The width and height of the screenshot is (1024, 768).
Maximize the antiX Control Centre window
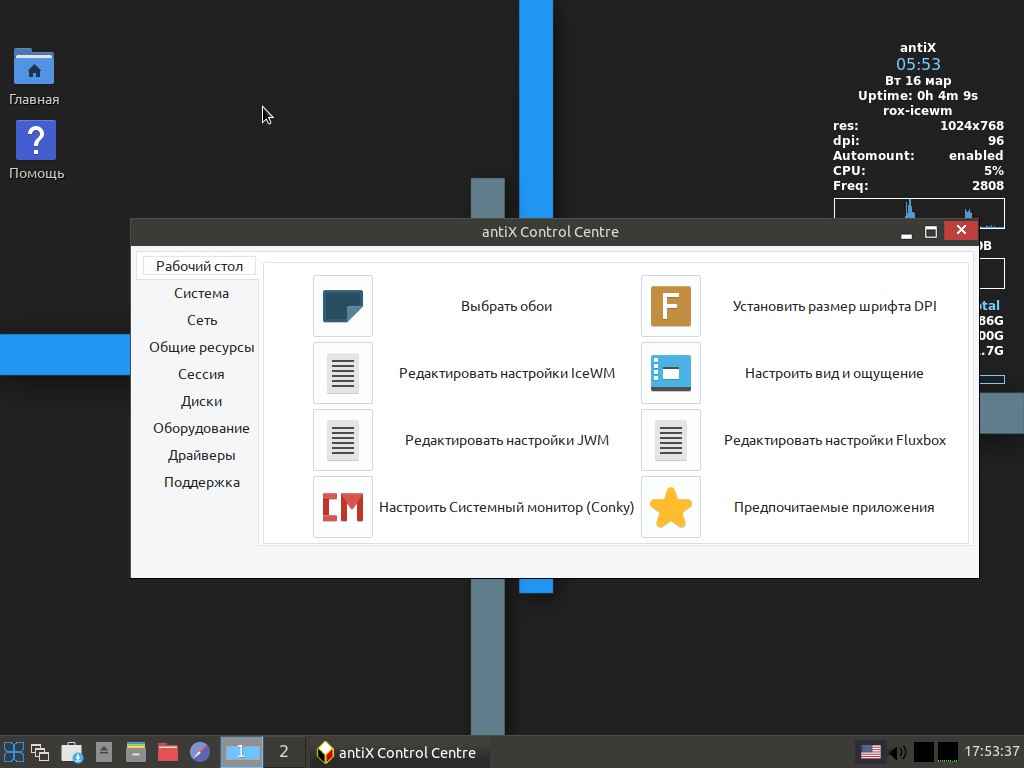[931, 232]
